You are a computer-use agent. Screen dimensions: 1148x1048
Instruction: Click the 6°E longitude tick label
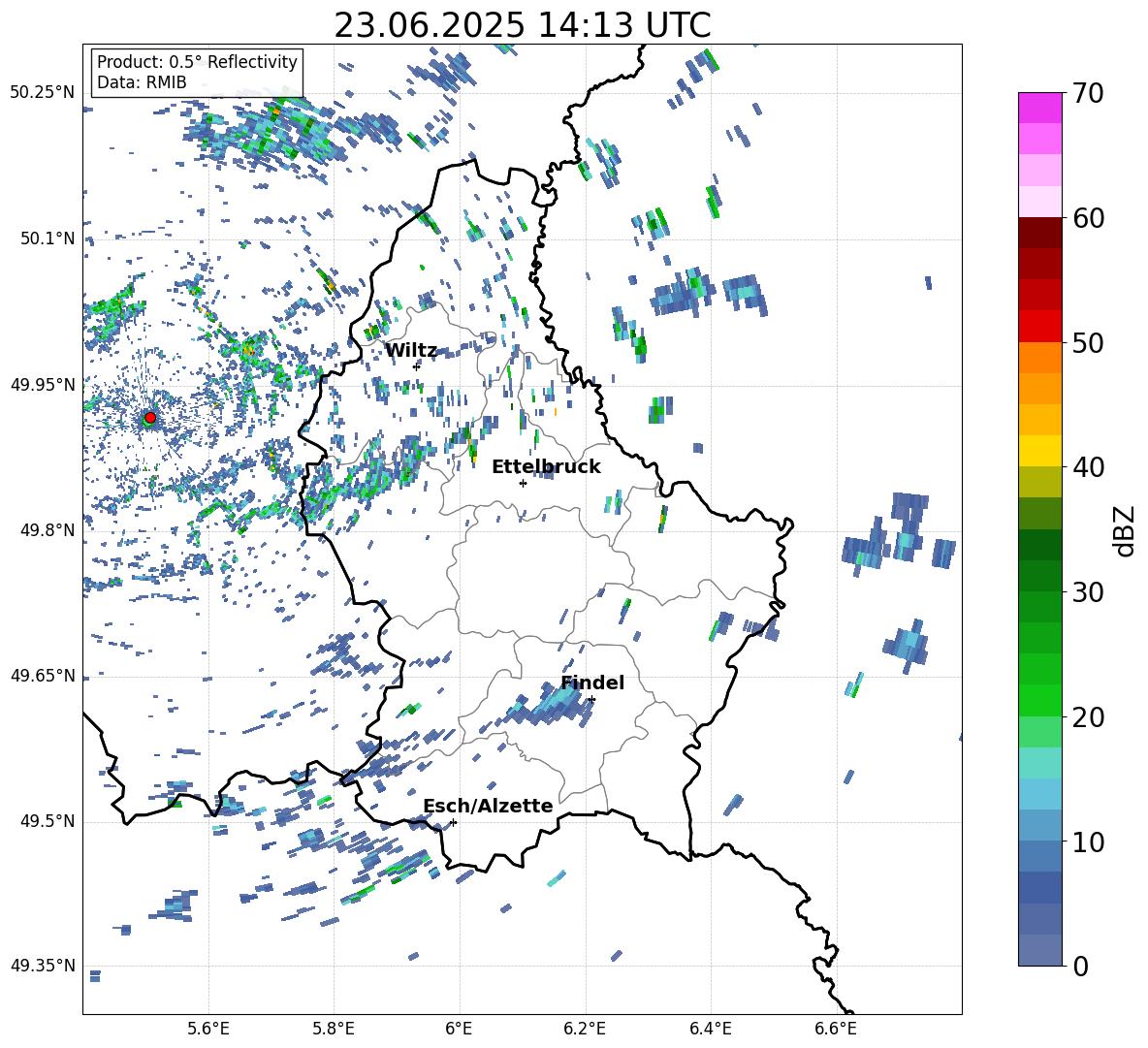pos(459,1029)
